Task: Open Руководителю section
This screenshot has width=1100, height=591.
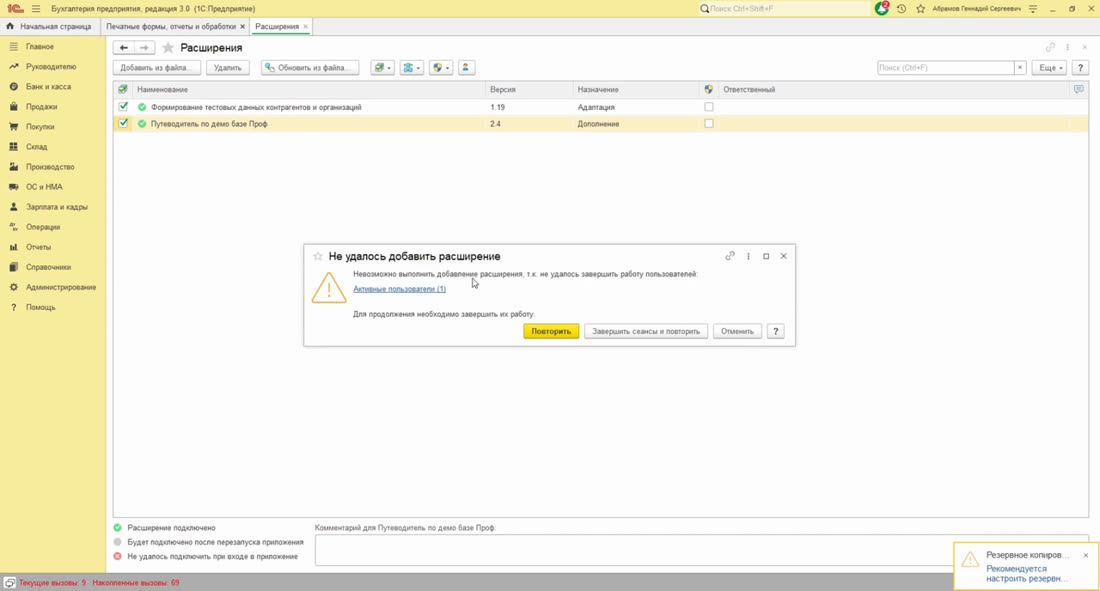Action: (51, 67)
